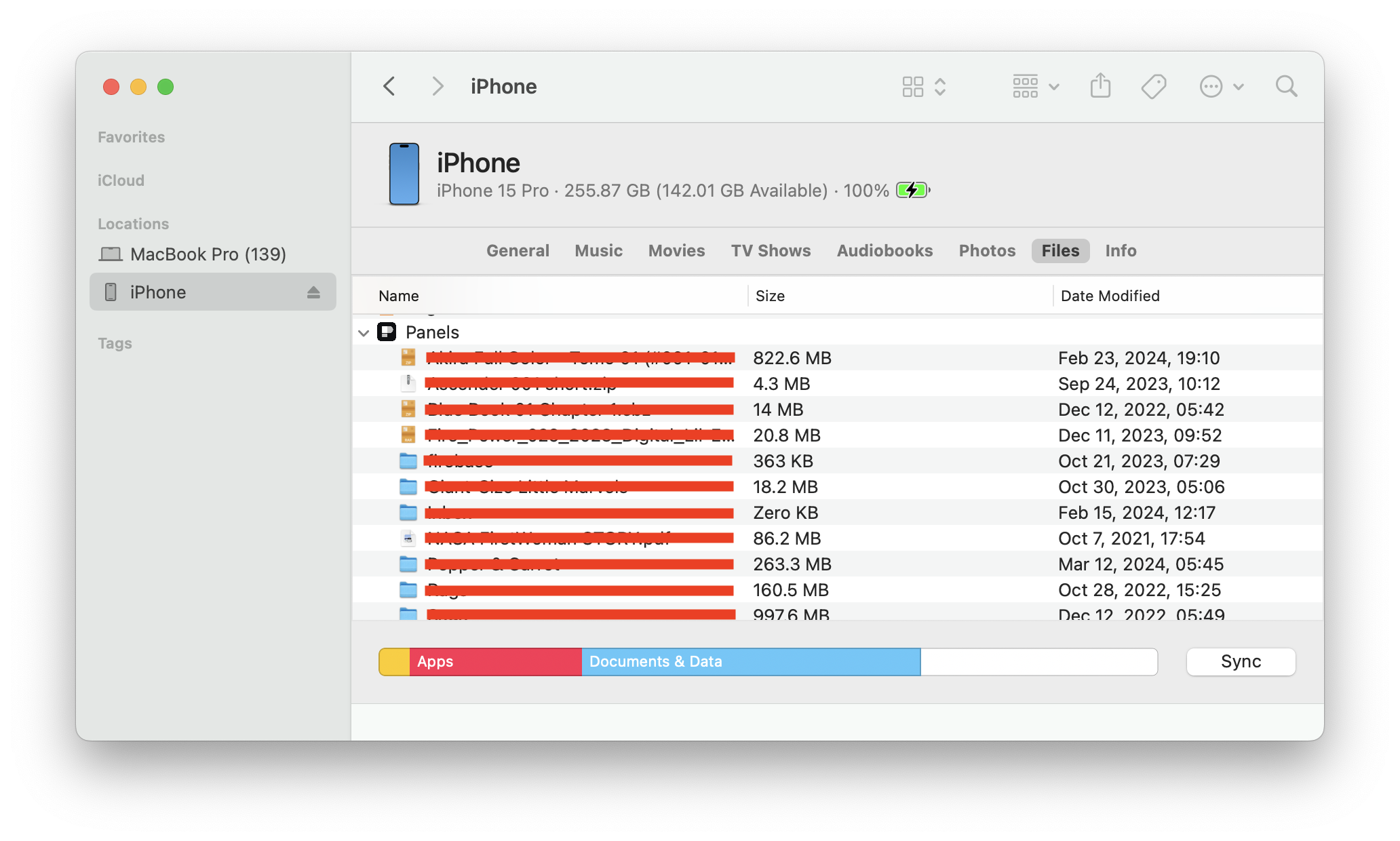
Task: Click the search toolbar icon
Action: (x=1286, y=86)
